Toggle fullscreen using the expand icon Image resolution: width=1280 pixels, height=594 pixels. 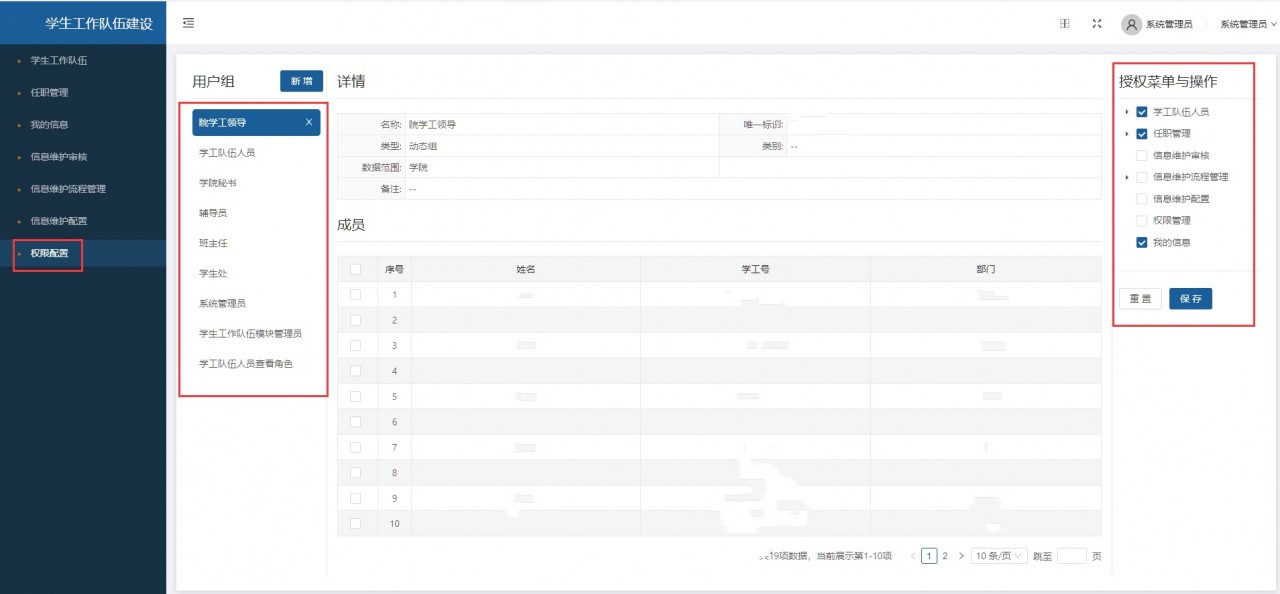coord(1096,24)
